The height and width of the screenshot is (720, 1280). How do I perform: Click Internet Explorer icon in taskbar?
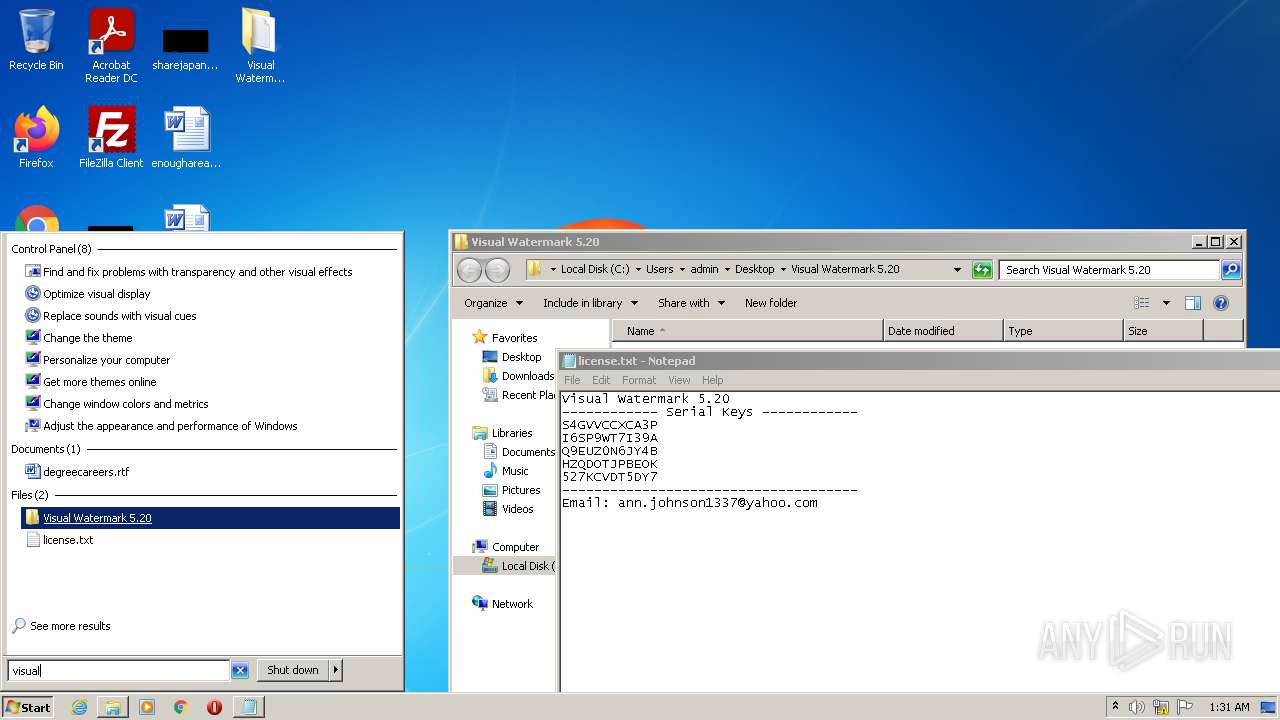pyautogui.click(x=79, y=707)
